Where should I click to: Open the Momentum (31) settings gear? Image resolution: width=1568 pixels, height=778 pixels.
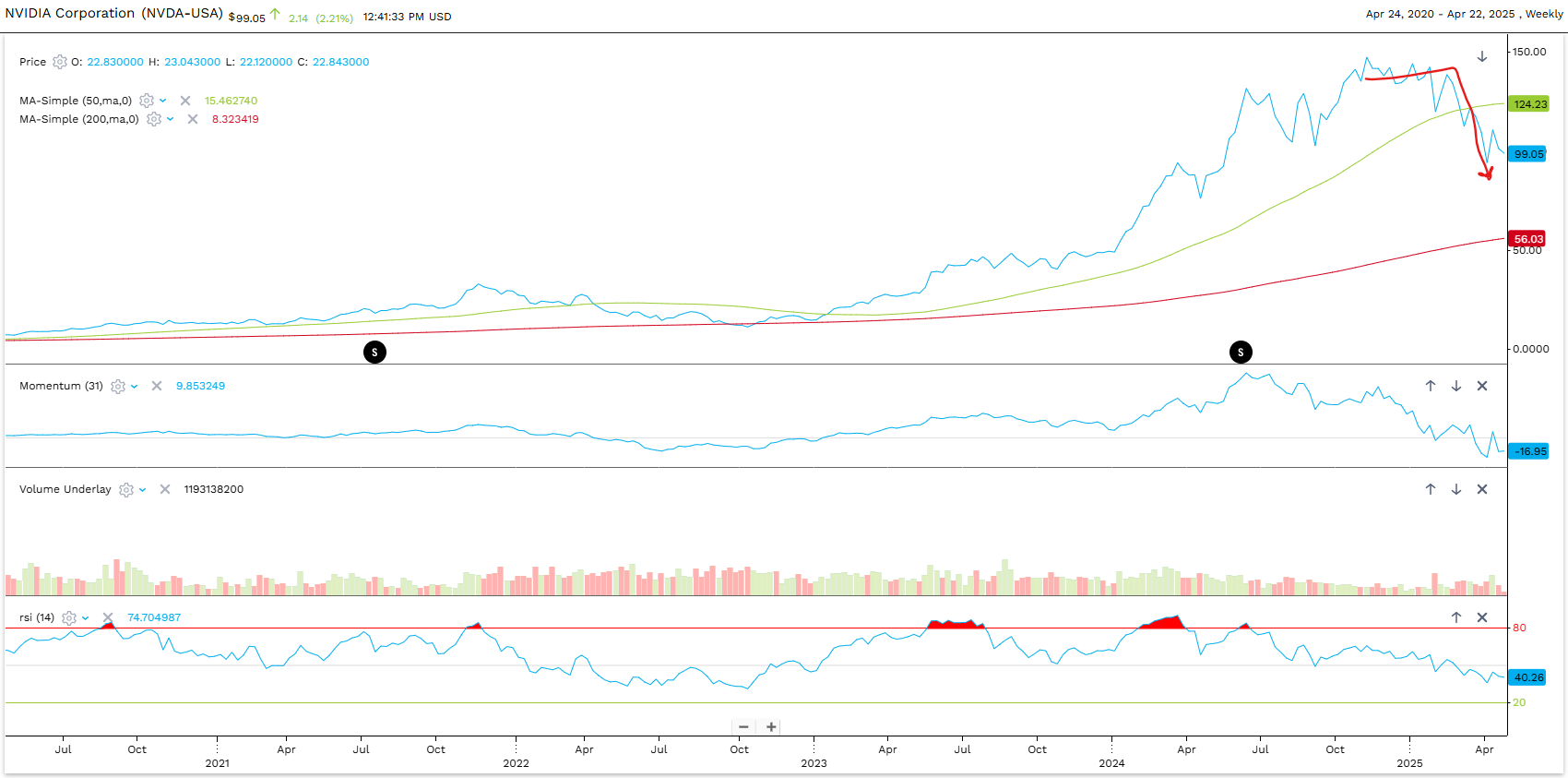tap(118, 387)
